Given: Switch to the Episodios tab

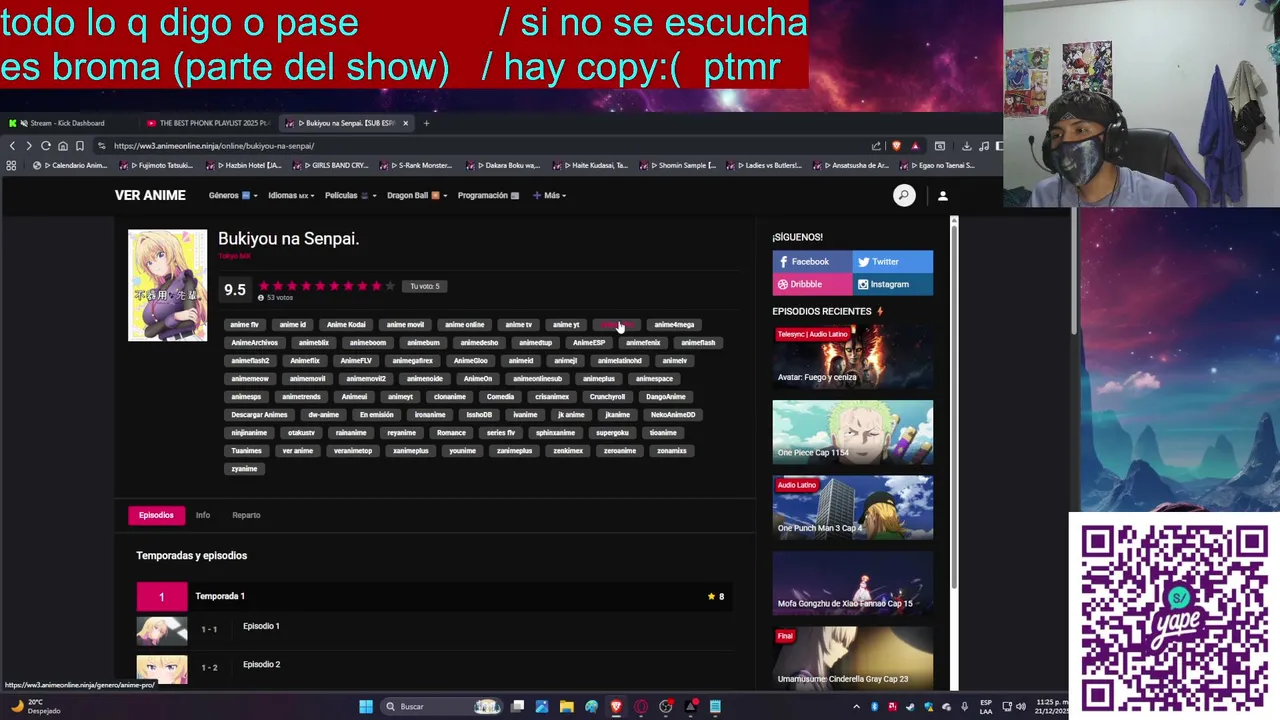Looking at the screenshot, I should [156, 515].
